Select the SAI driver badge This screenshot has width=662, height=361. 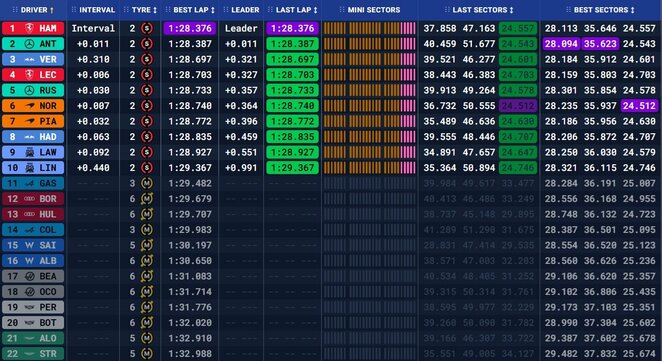[33, 245]
